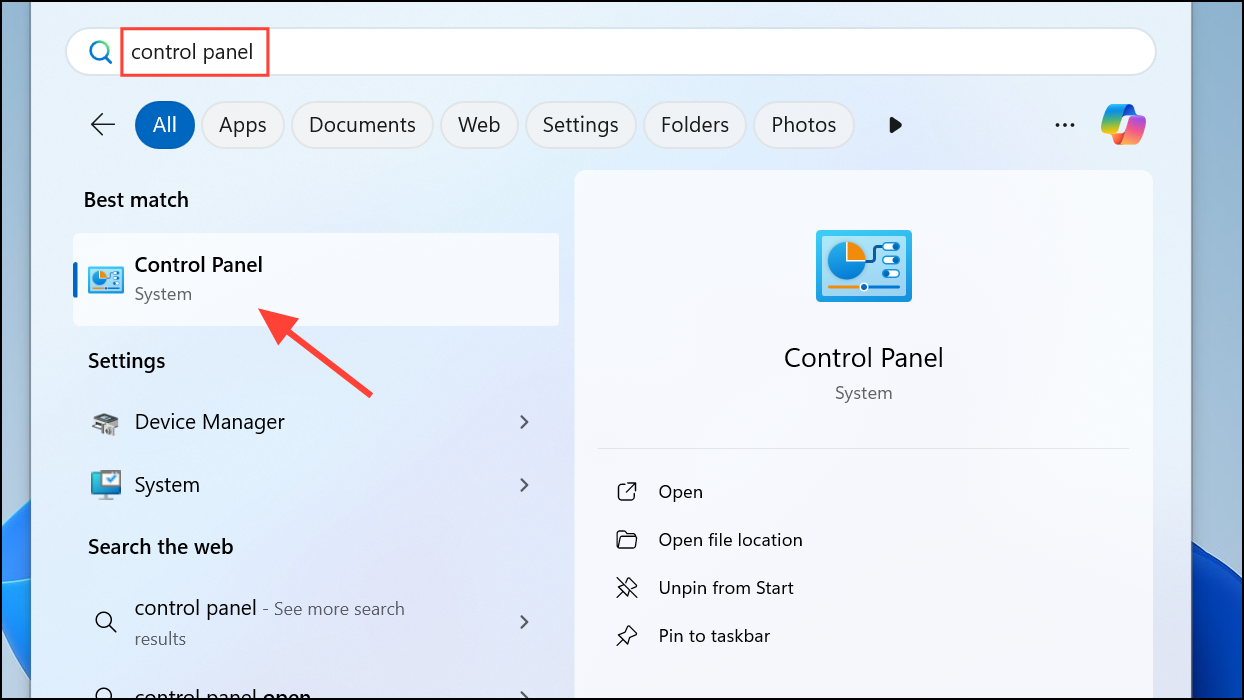This screenshot has height=700, width=1244.
Task: Click the folder icon for file location
Action: pos(627,540)
